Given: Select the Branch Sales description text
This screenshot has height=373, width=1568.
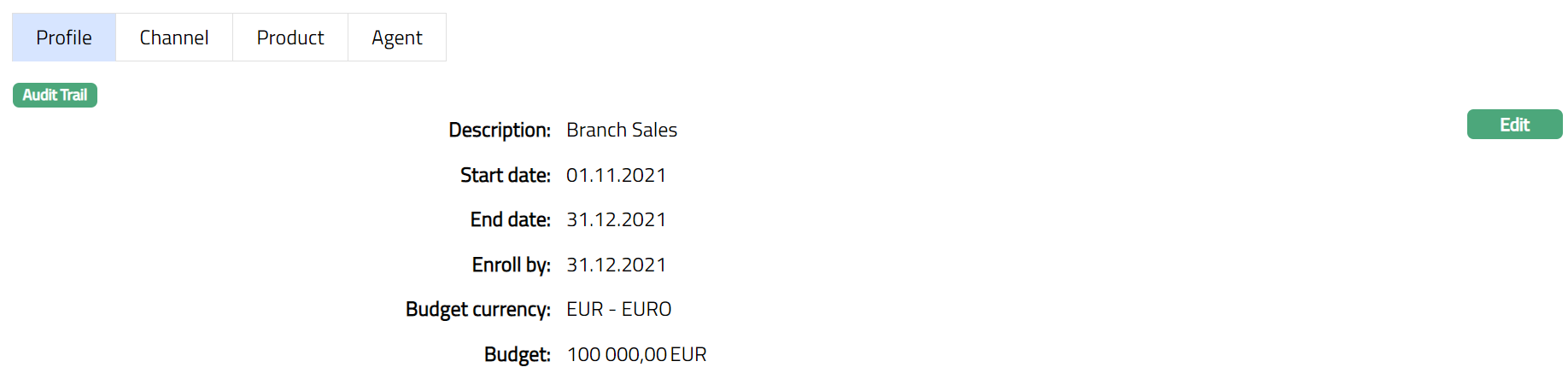Looking at the screenshot, I should tap(622, 130).
